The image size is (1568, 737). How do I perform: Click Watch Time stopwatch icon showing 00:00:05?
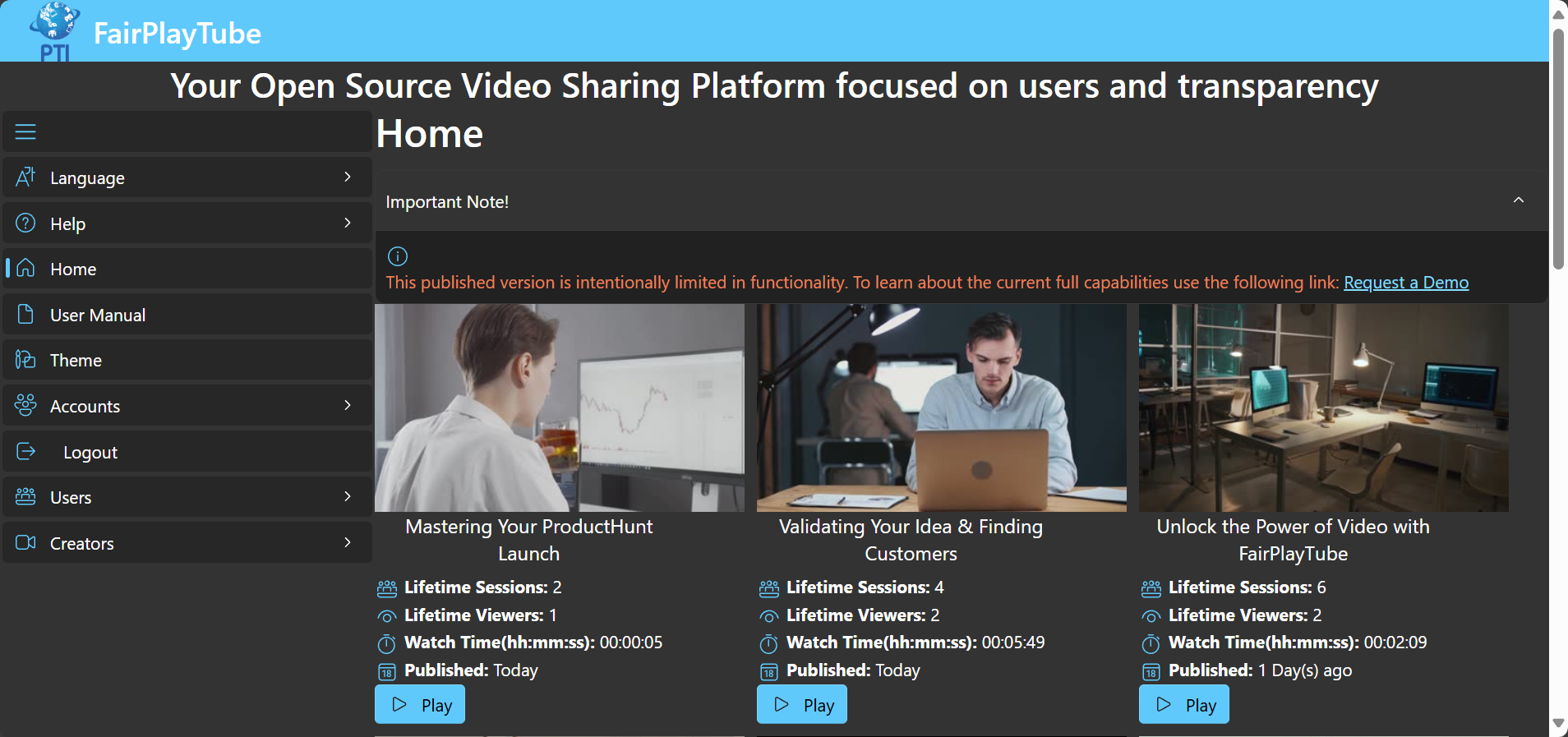(387, 643)
